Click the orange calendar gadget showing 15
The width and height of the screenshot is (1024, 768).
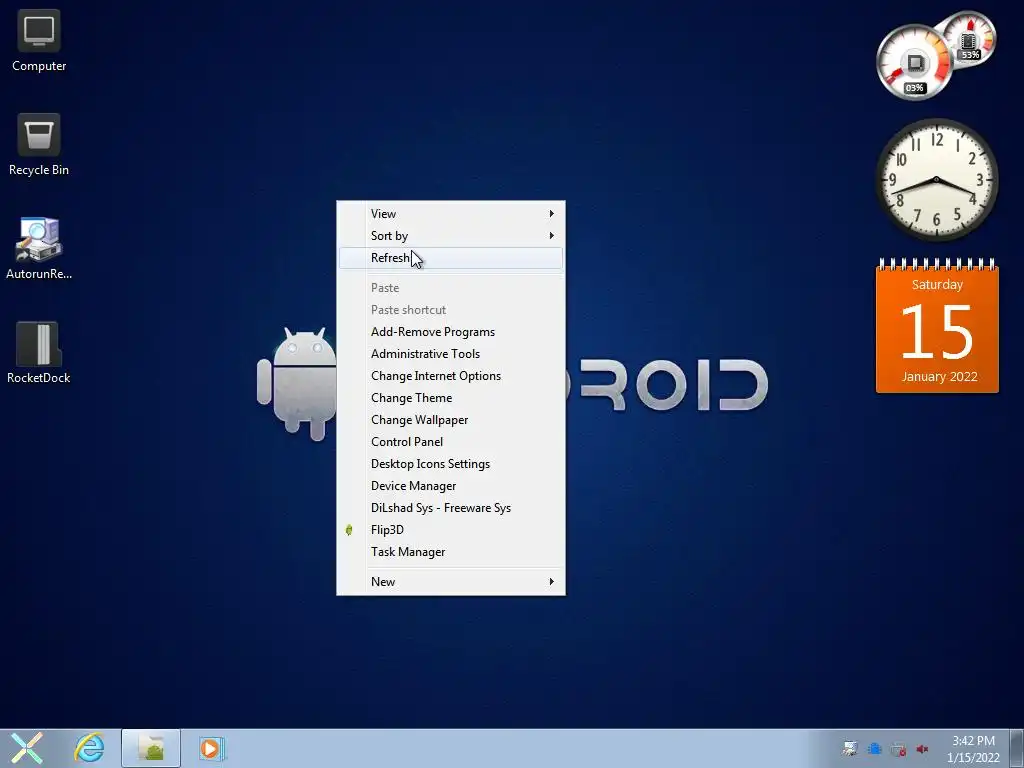(x=937, y=326)
